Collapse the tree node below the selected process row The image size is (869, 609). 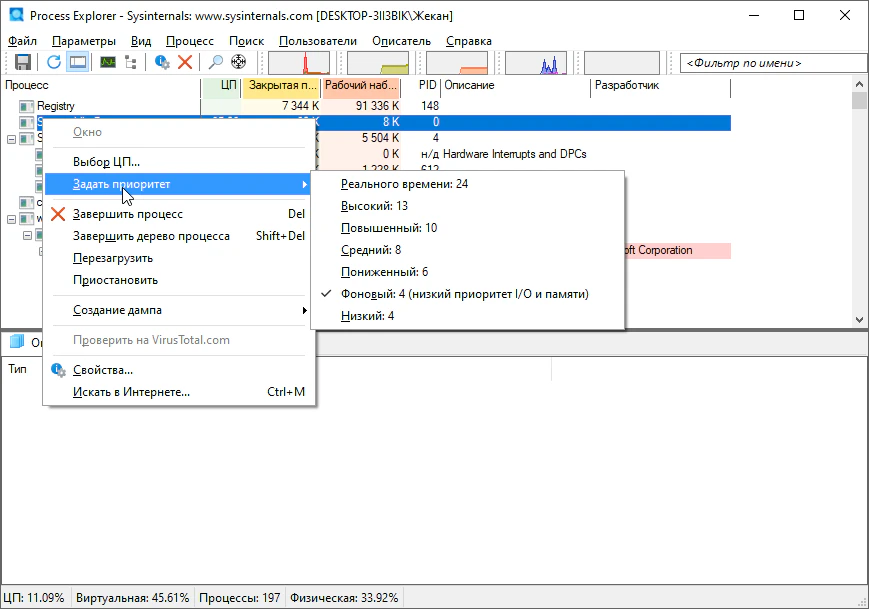[x=11, y=139]
